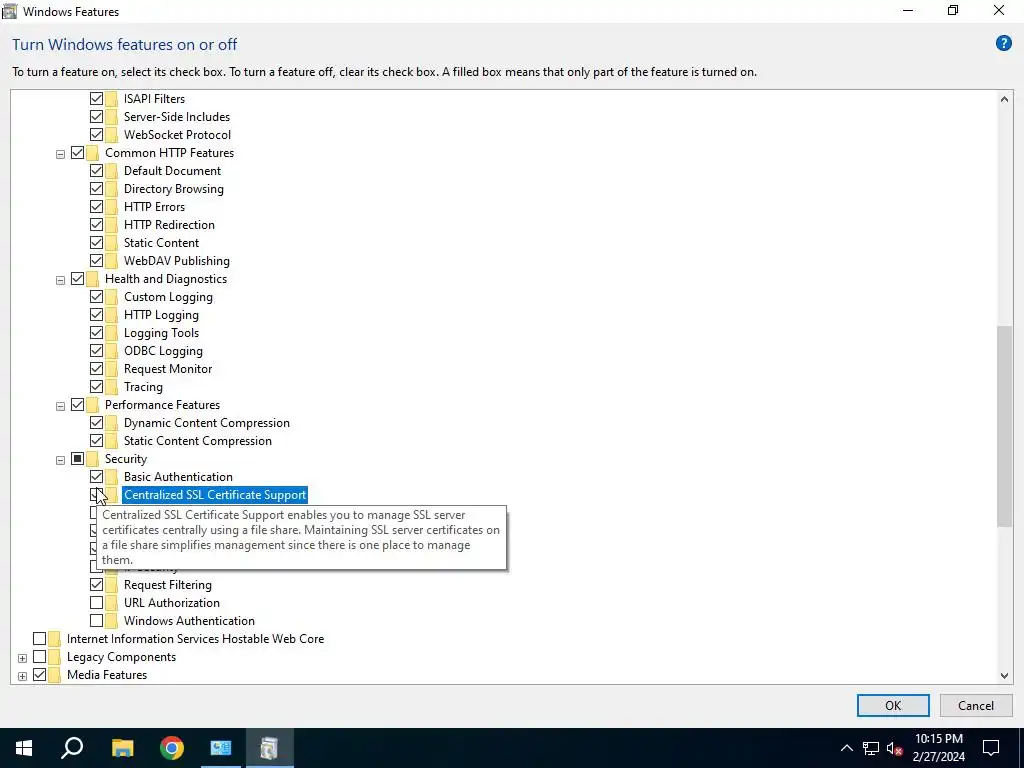The height and width of the screenshot is (768, 1024).
Task: Select the Request Monitor item
Action: click(168, 369)
